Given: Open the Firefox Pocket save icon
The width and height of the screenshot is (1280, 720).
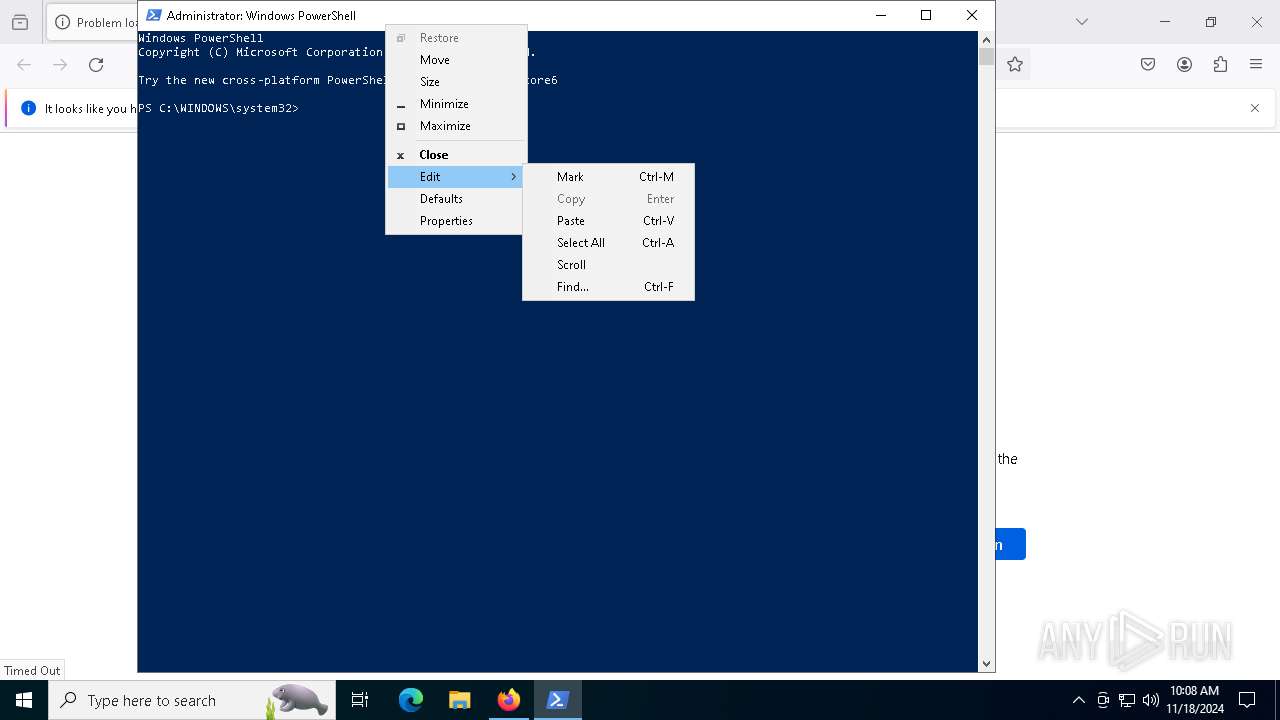Looking at the screenshot, I should click(1148, 65).
